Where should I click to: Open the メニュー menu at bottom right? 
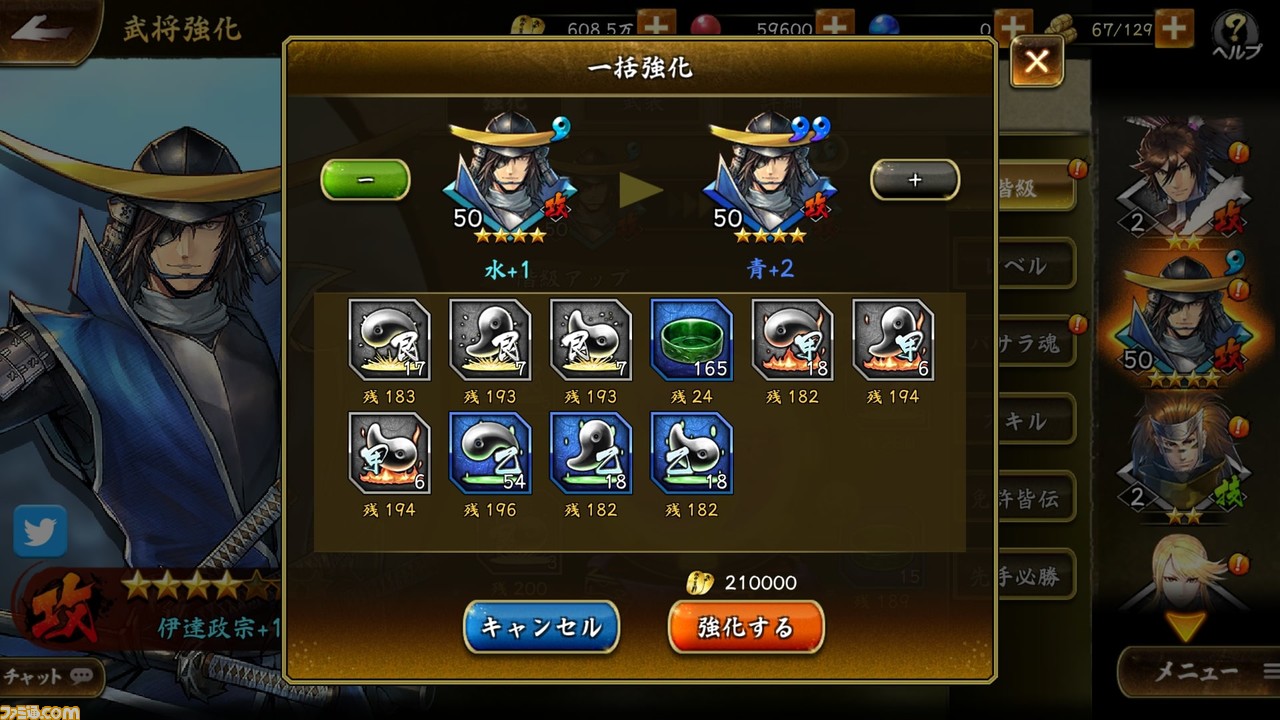click(1198, 672)
